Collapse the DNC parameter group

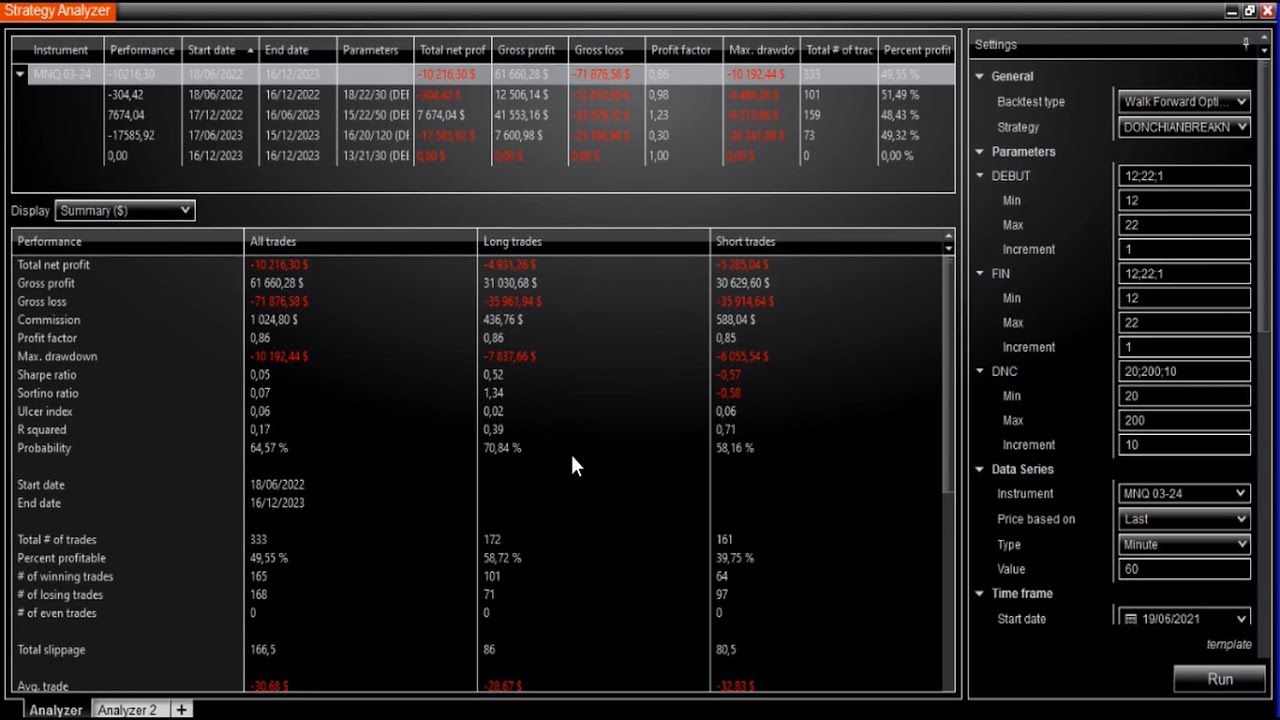pyautogui.click(x=980, y=371)
